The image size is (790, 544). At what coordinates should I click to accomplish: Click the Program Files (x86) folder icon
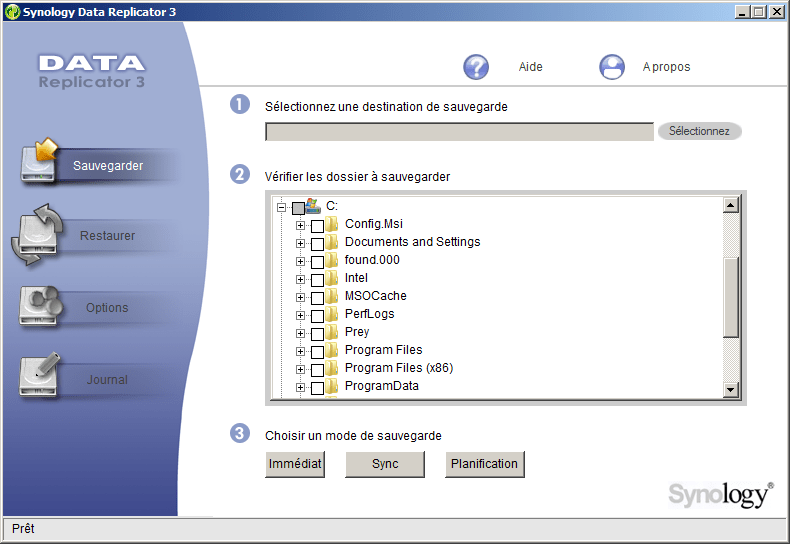332,368
